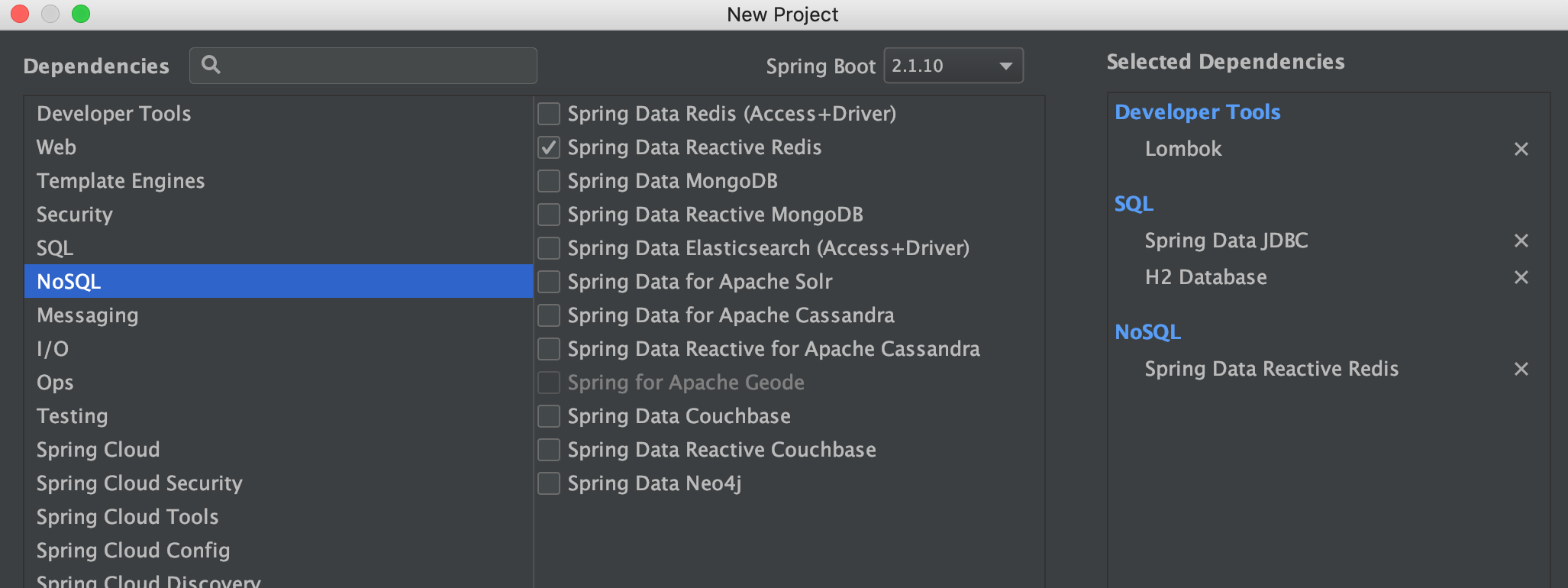Screen dimensions: 1568x588
Task: Remove Spring Data JDBC via X icon
Action: pyautogui.click(x=1521, y=241)
